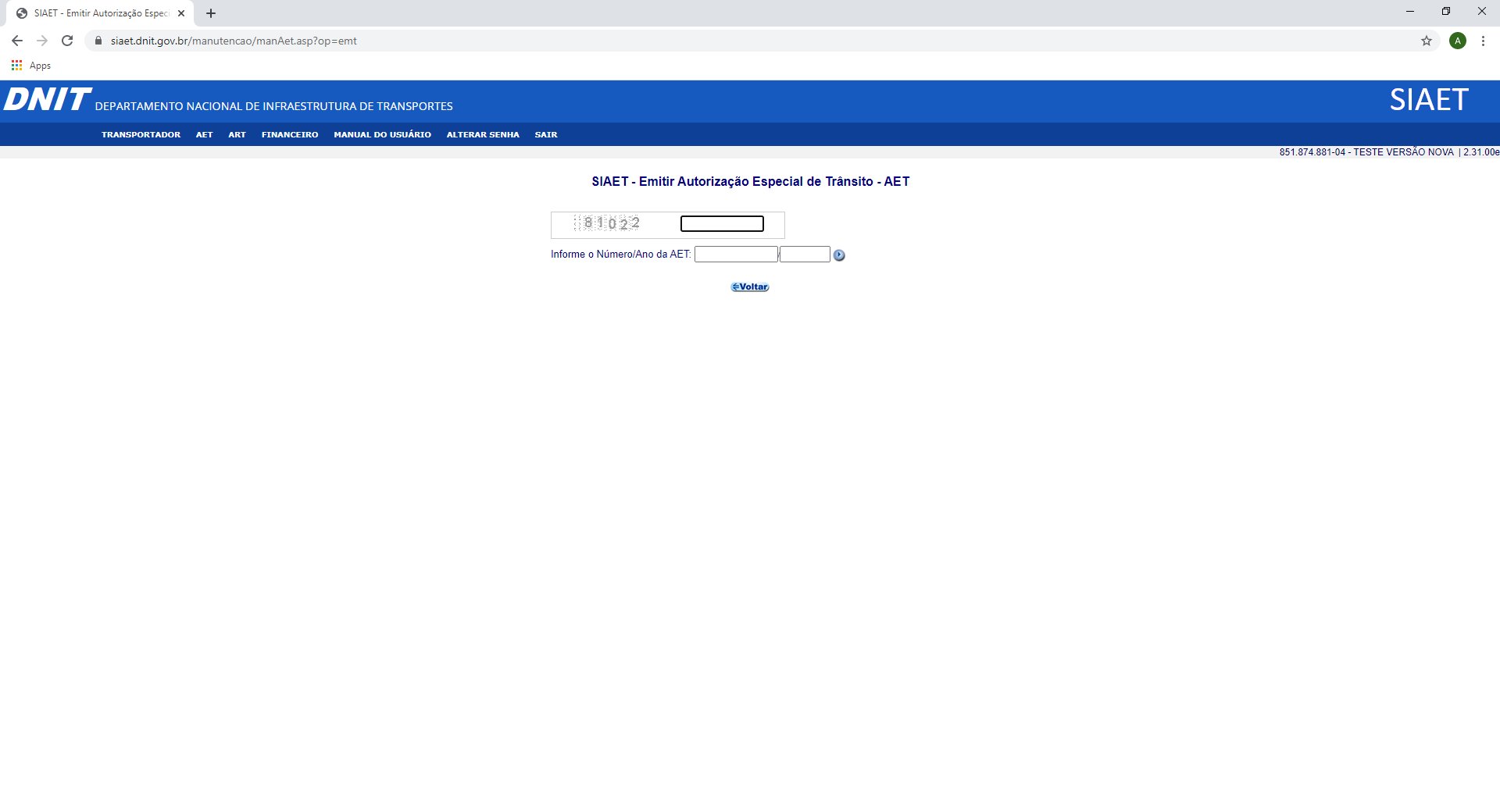Click the SIAET logo on the right
This screenshot has height=812, width=1500.
1428,99
